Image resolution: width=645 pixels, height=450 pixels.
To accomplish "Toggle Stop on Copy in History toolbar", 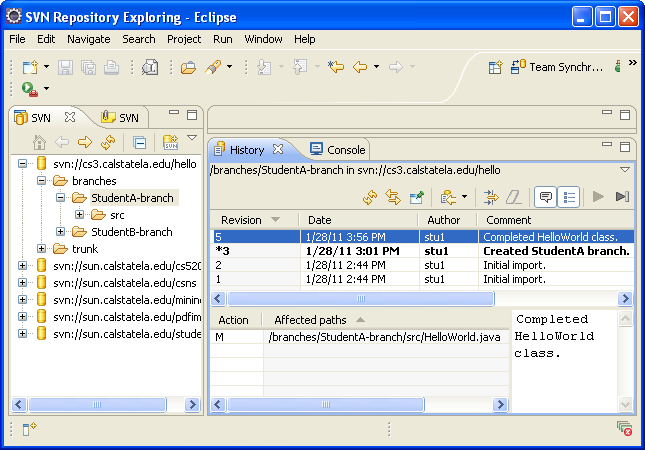I will [x=491, y=197].
